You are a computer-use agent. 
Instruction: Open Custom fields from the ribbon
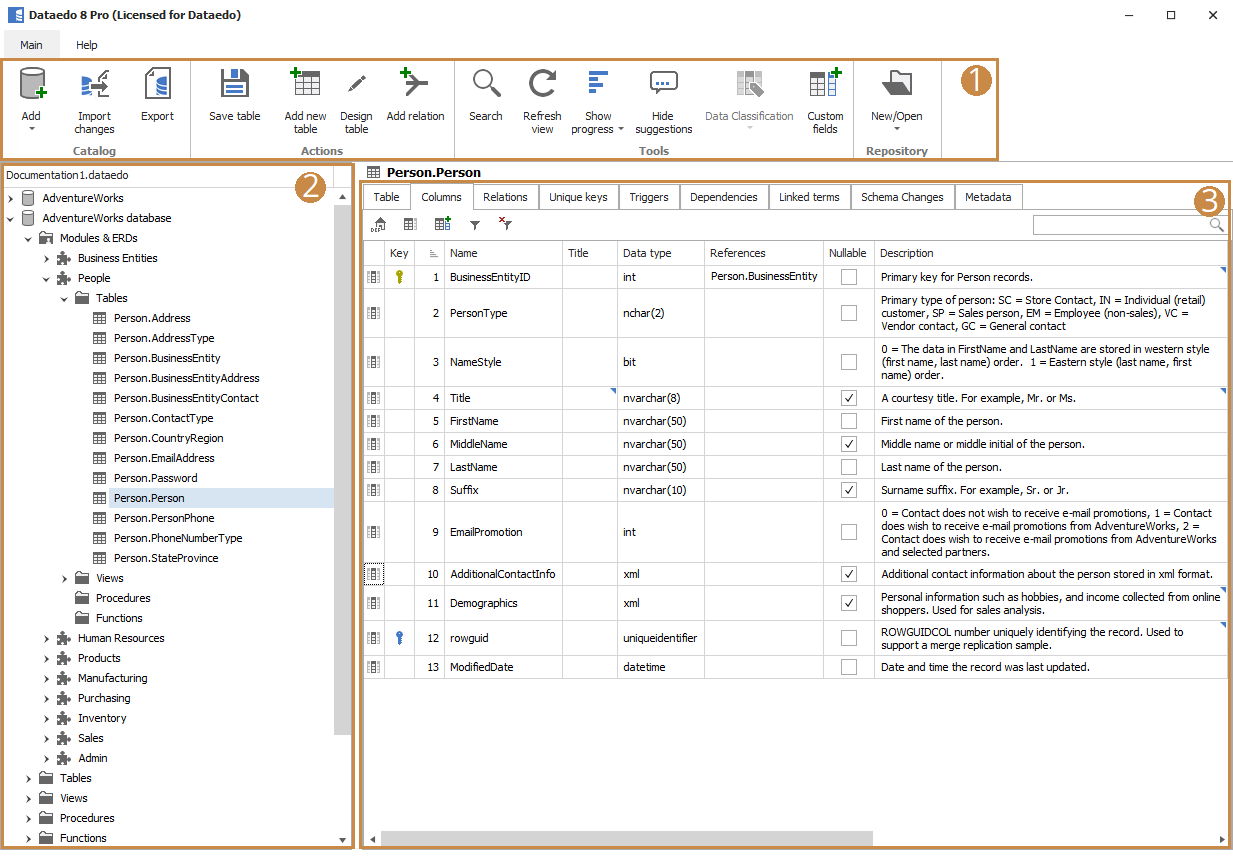click(825, 84)
